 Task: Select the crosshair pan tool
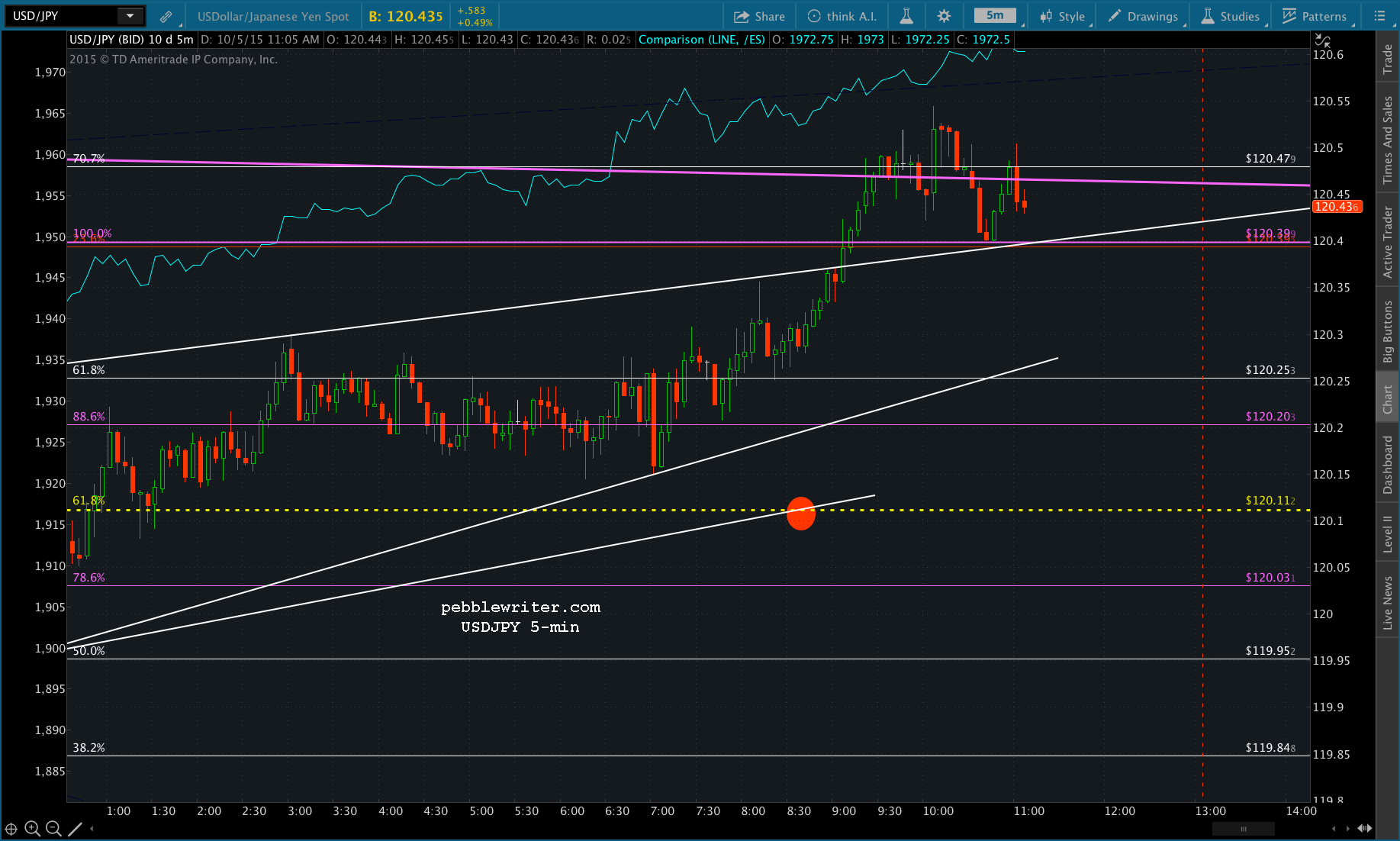tap(11, 828)
